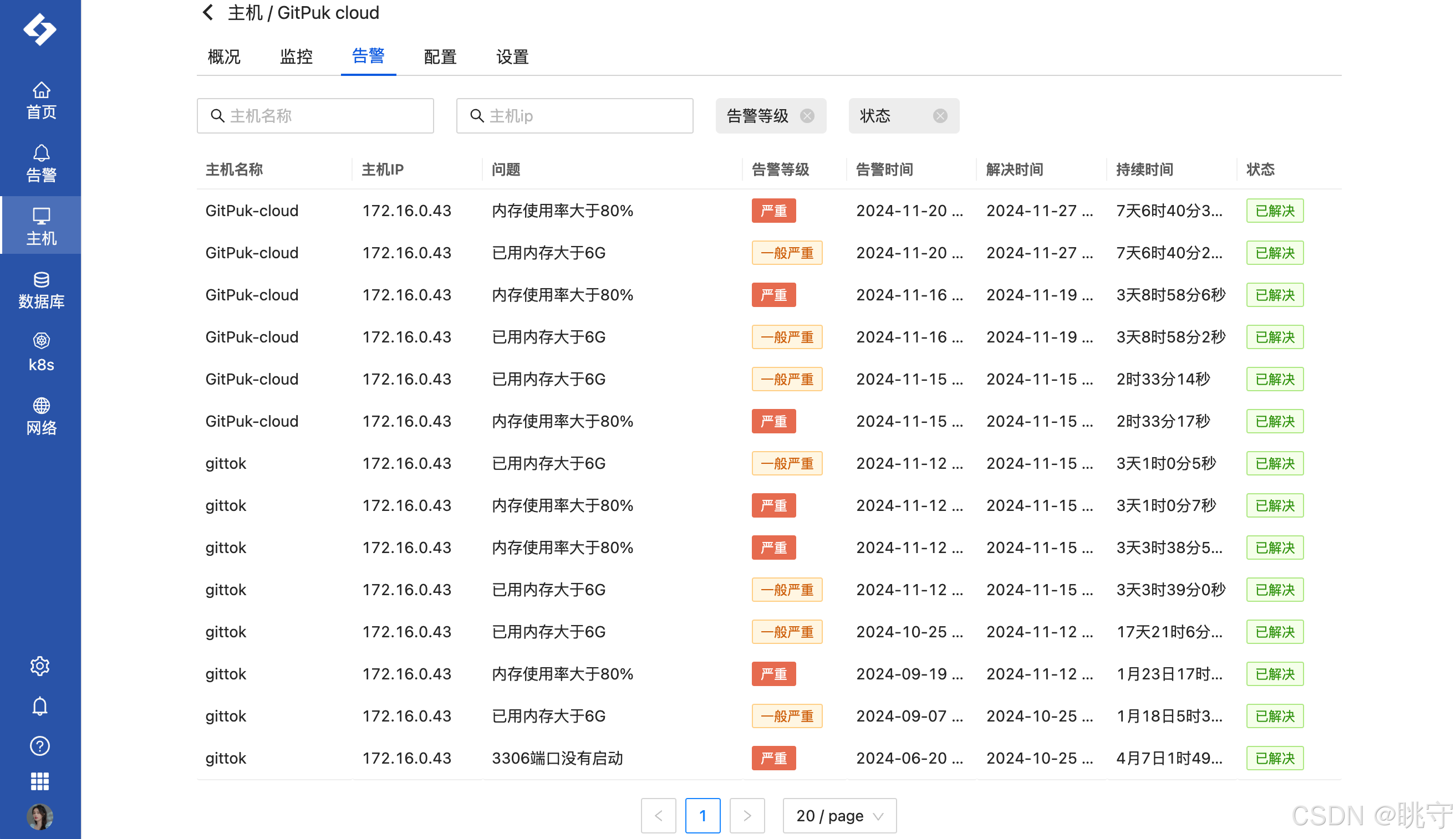Click duration 3天8时58分2秒
The height and width of the screenshot is (839, 1456).
1170,336
